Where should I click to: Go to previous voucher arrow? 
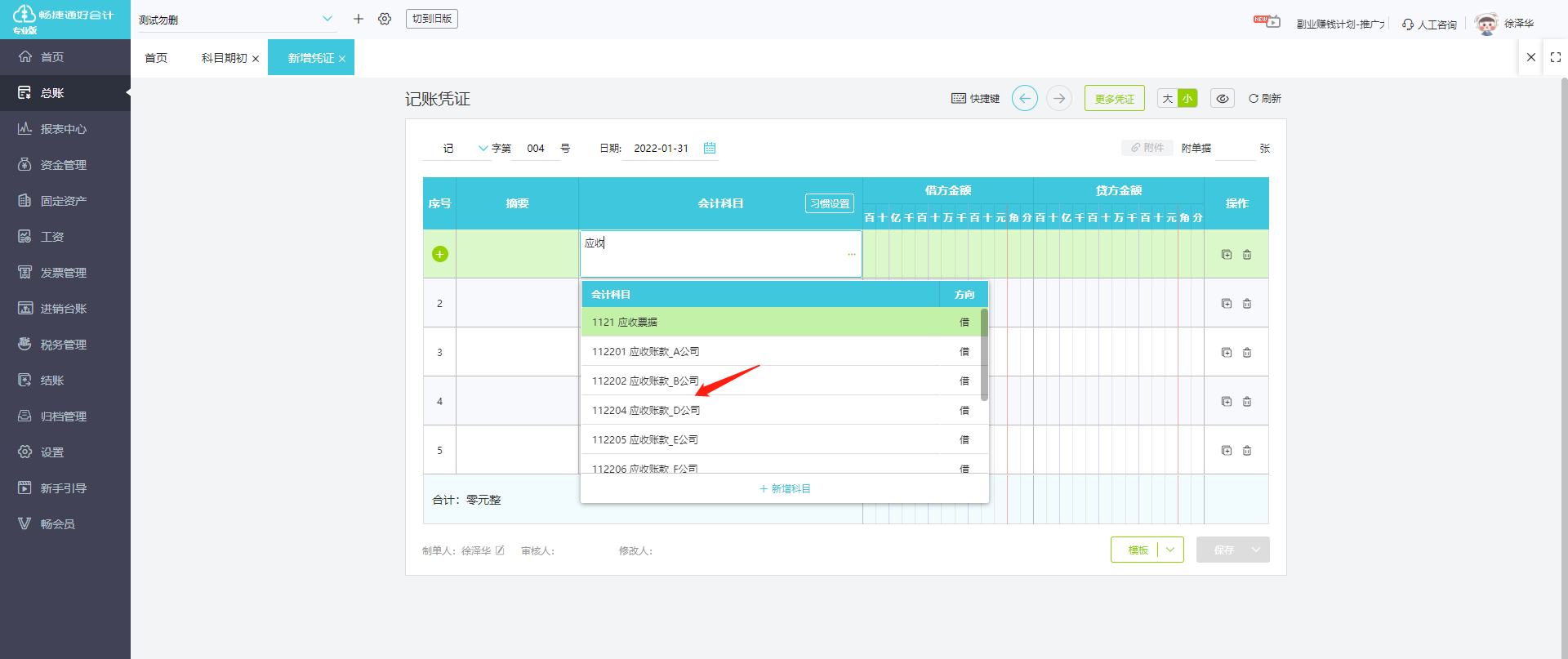(1025, 98)
